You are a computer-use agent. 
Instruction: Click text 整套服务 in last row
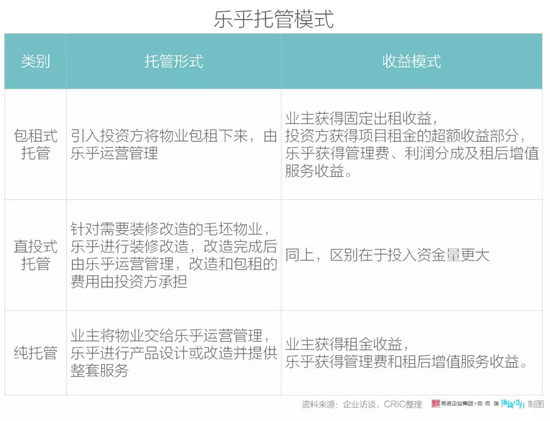(x=100, y=370)
